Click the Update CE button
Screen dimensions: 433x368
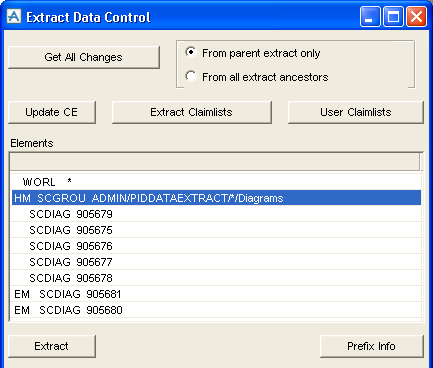(52, 112)
